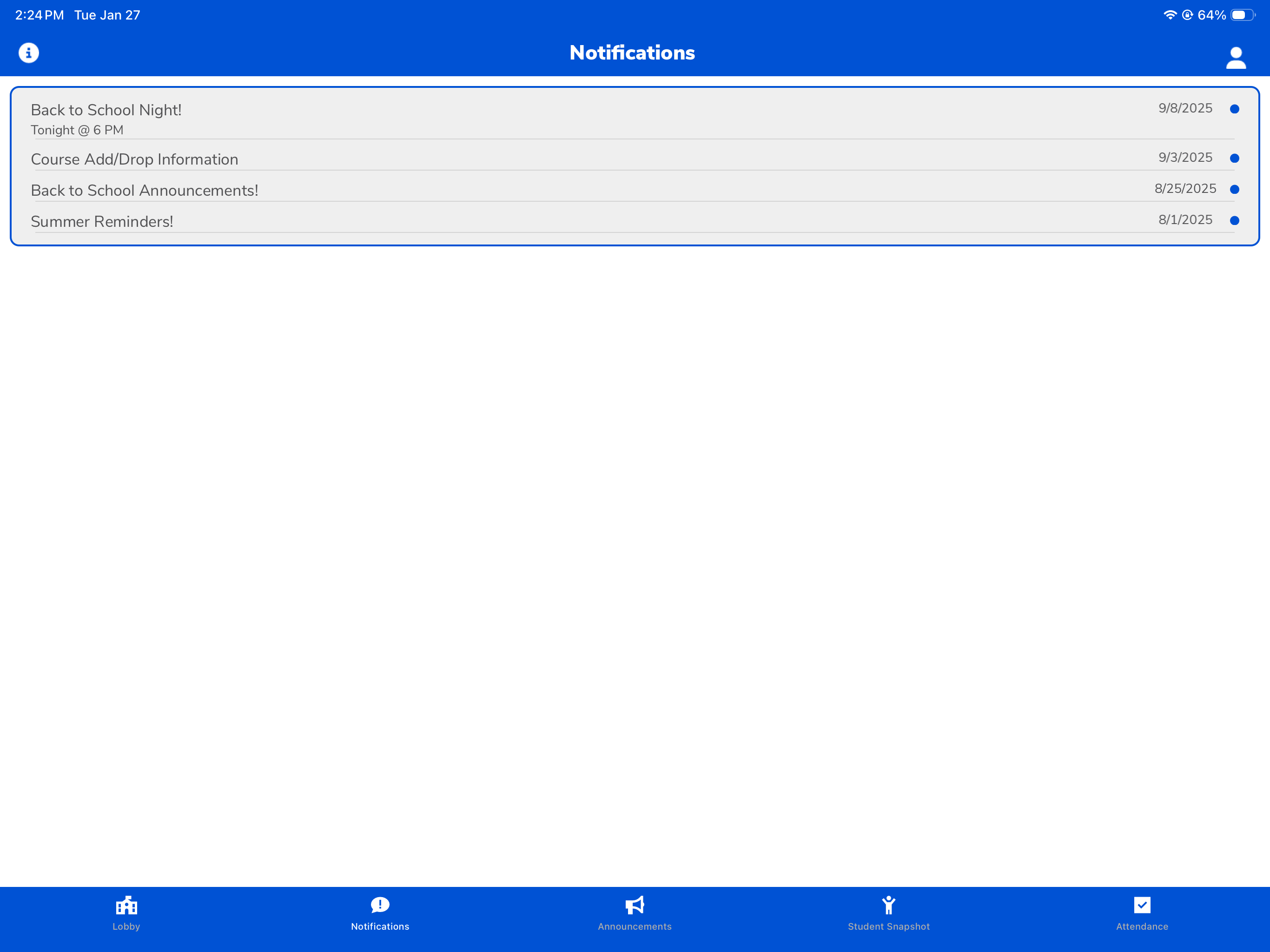Tap the battery indicator icon
The width and height of the screenshot is (1270, 952).
point(1243,15)
